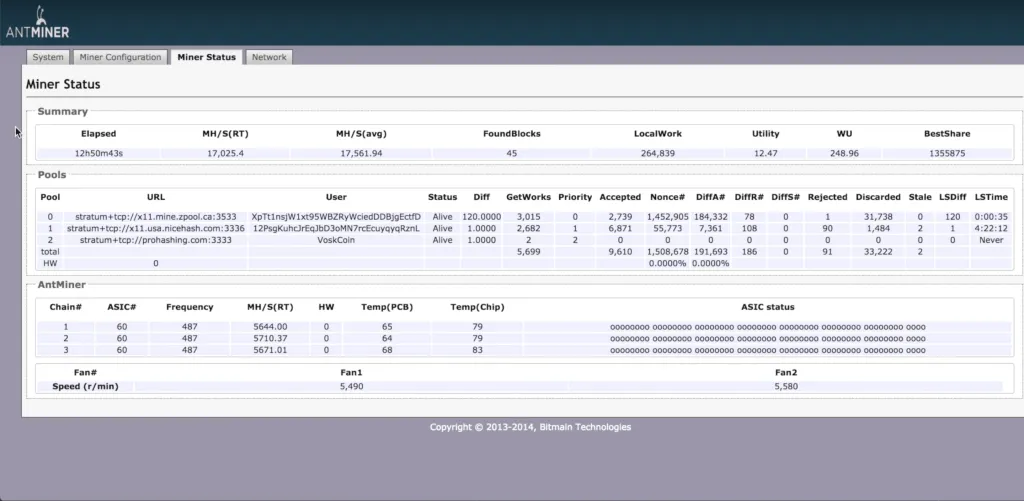Click the prohashing.com pool URL

[x=156, y=240]
